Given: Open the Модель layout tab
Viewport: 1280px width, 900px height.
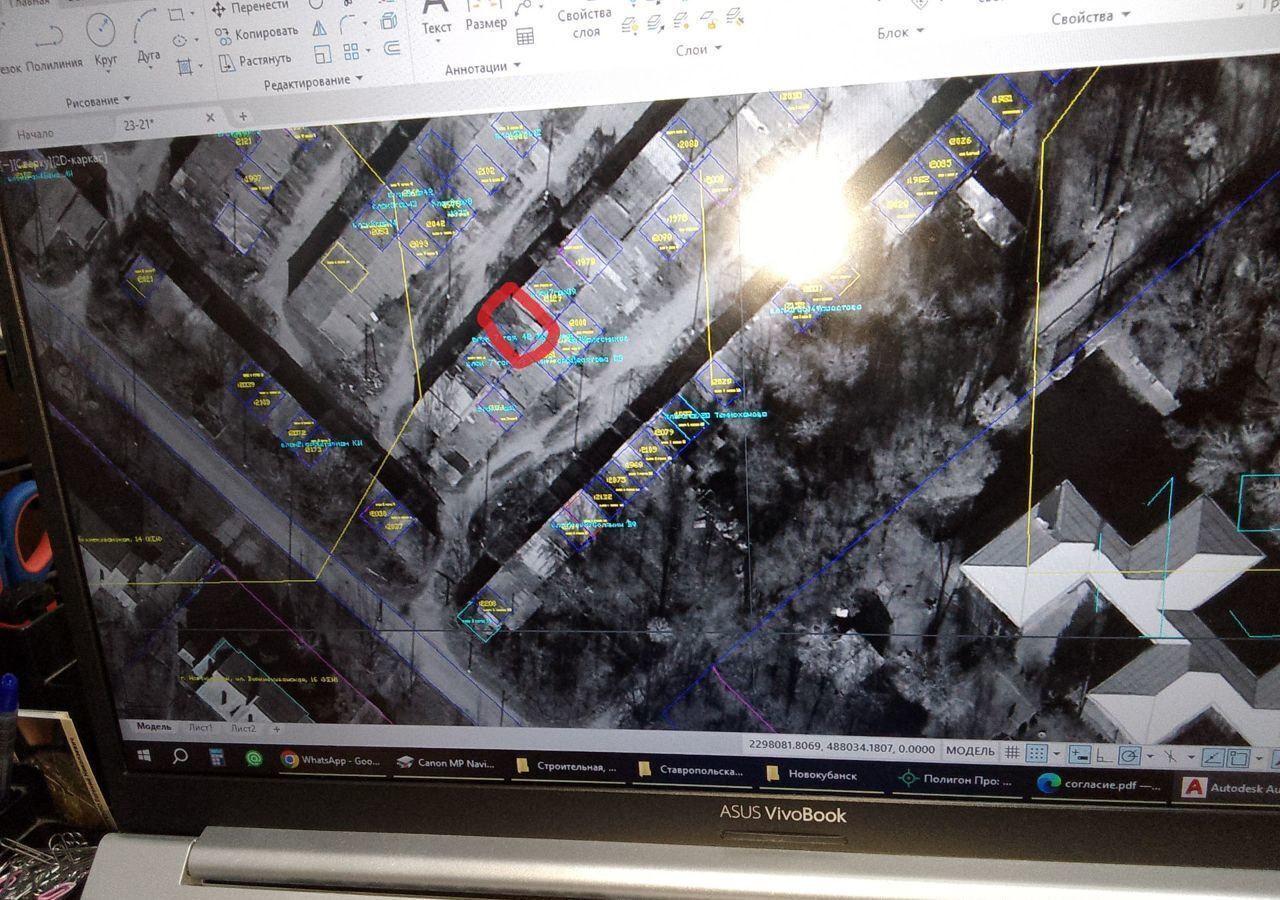Looking at the screenshot, I should 154,727.
